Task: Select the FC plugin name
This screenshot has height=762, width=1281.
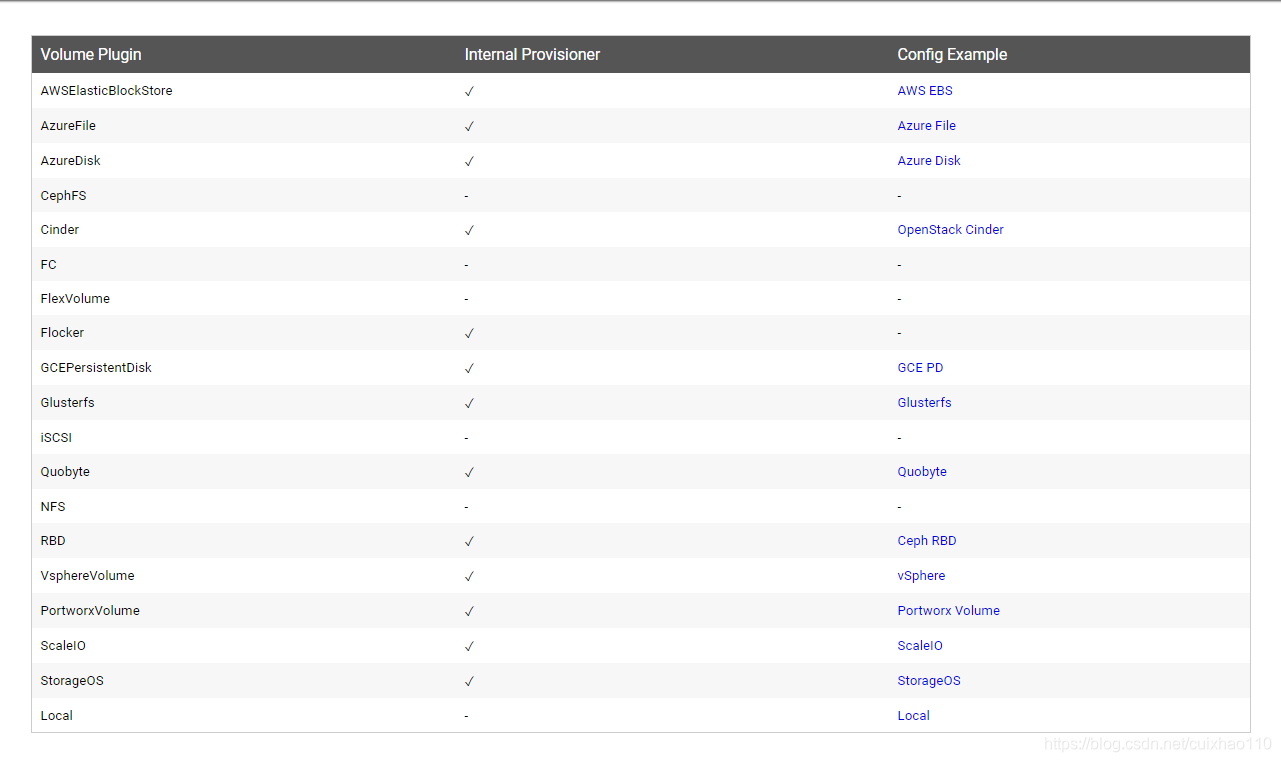Action: 49,264
